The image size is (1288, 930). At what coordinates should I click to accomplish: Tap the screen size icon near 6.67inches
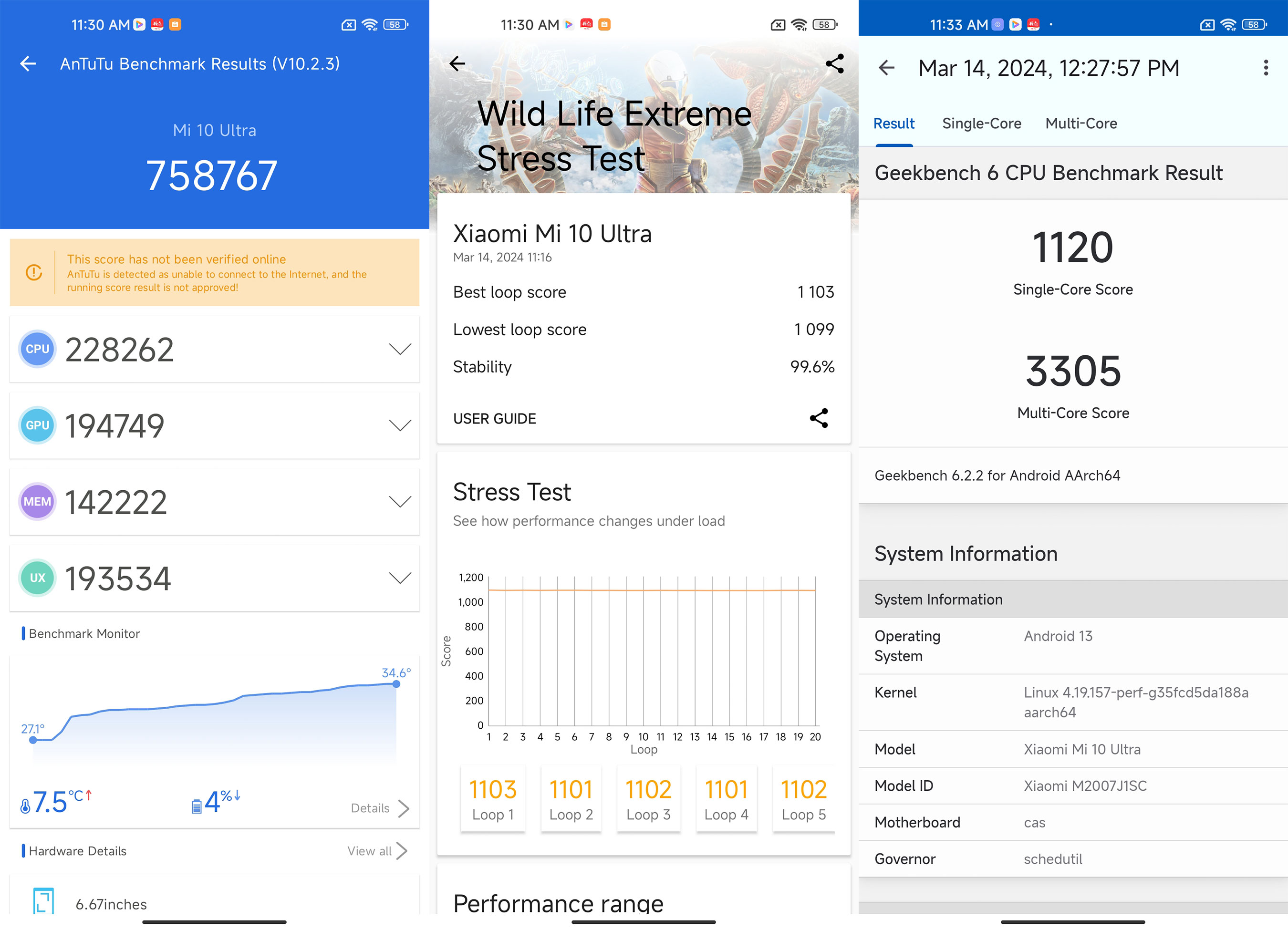44,901
